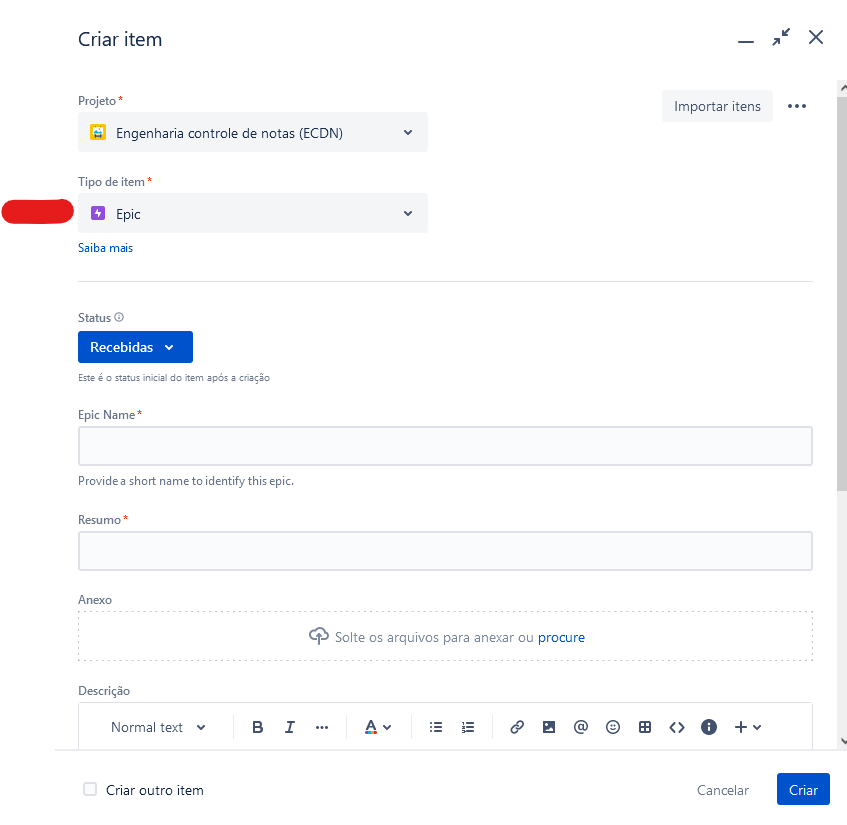Viewport: 847px width, 825px height.
Task: Click the scrollbar down arrow
Action: point(843,741)
